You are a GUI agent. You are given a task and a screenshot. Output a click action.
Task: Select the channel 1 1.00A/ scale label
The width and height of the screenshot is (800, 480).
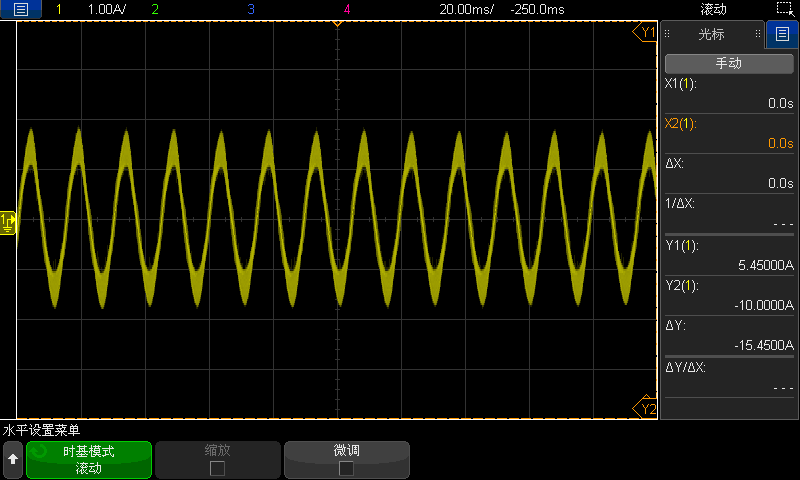107,9
